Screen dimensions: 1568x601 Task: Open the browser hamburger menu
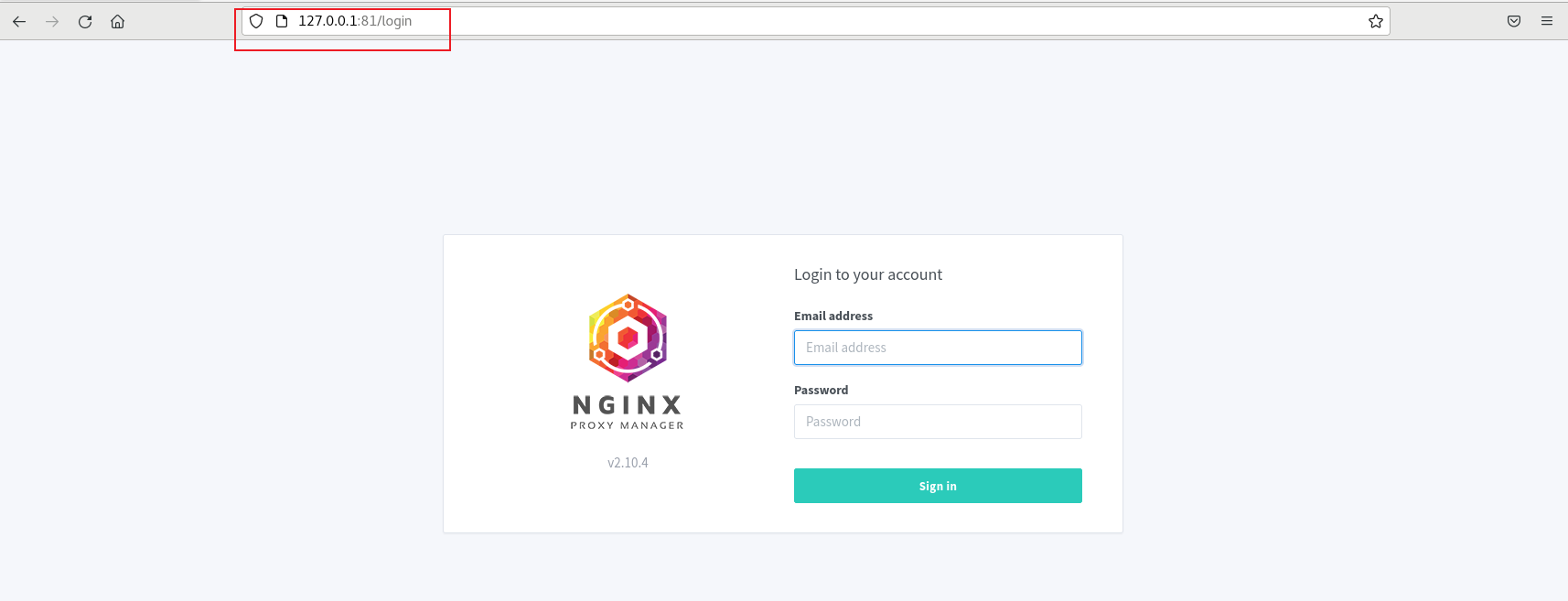tap(1547, 21)
